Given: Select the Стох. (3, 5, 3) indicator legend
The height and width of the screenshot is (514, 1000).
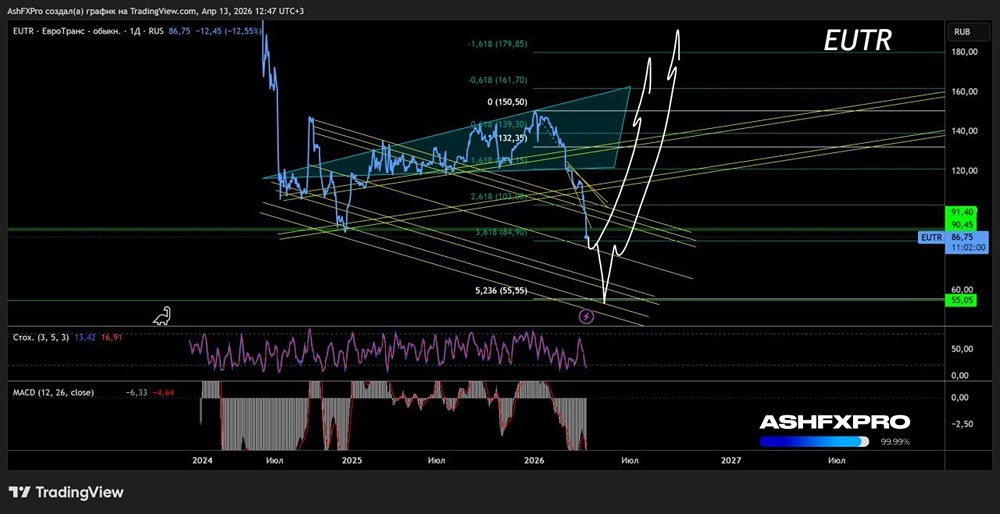Looking at the screenshot, I should point(41,337).
